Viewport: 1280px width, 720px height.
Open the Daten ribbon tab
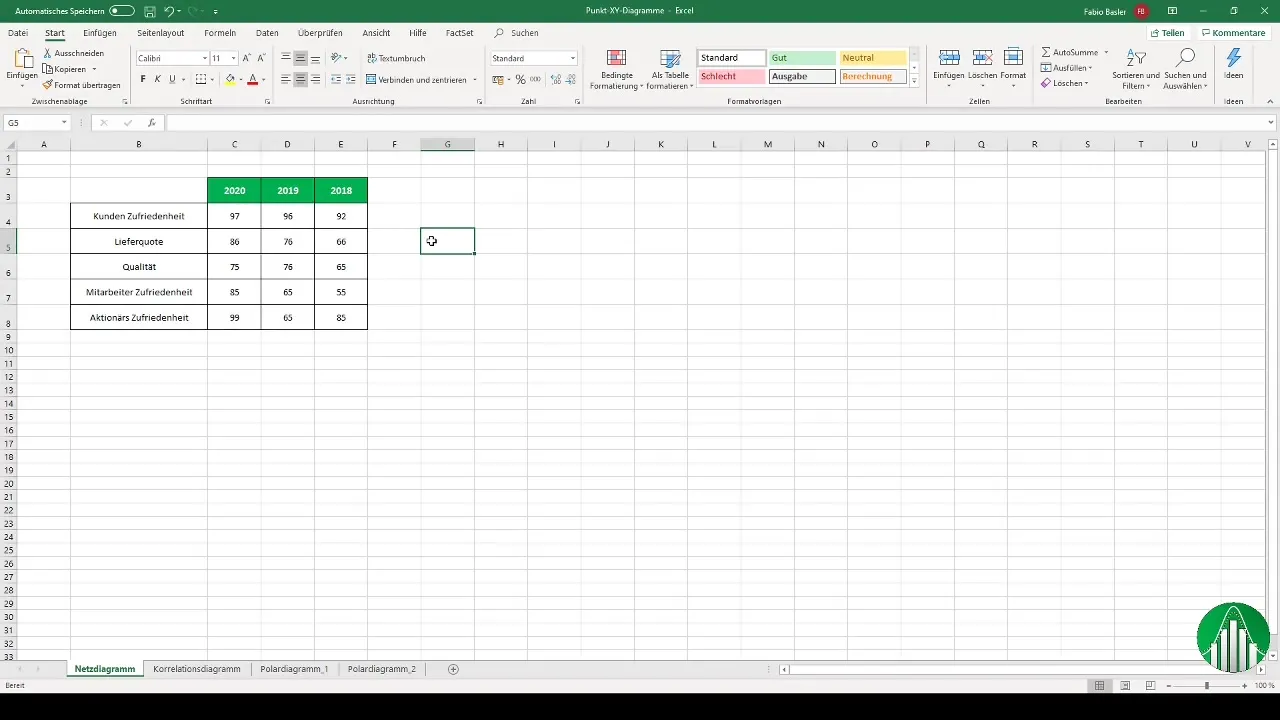(267, 33)
